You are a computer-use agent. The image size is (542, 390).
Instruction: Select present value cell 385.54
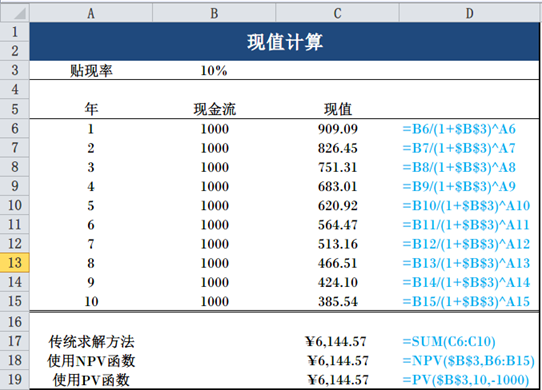tap(338, 301)
